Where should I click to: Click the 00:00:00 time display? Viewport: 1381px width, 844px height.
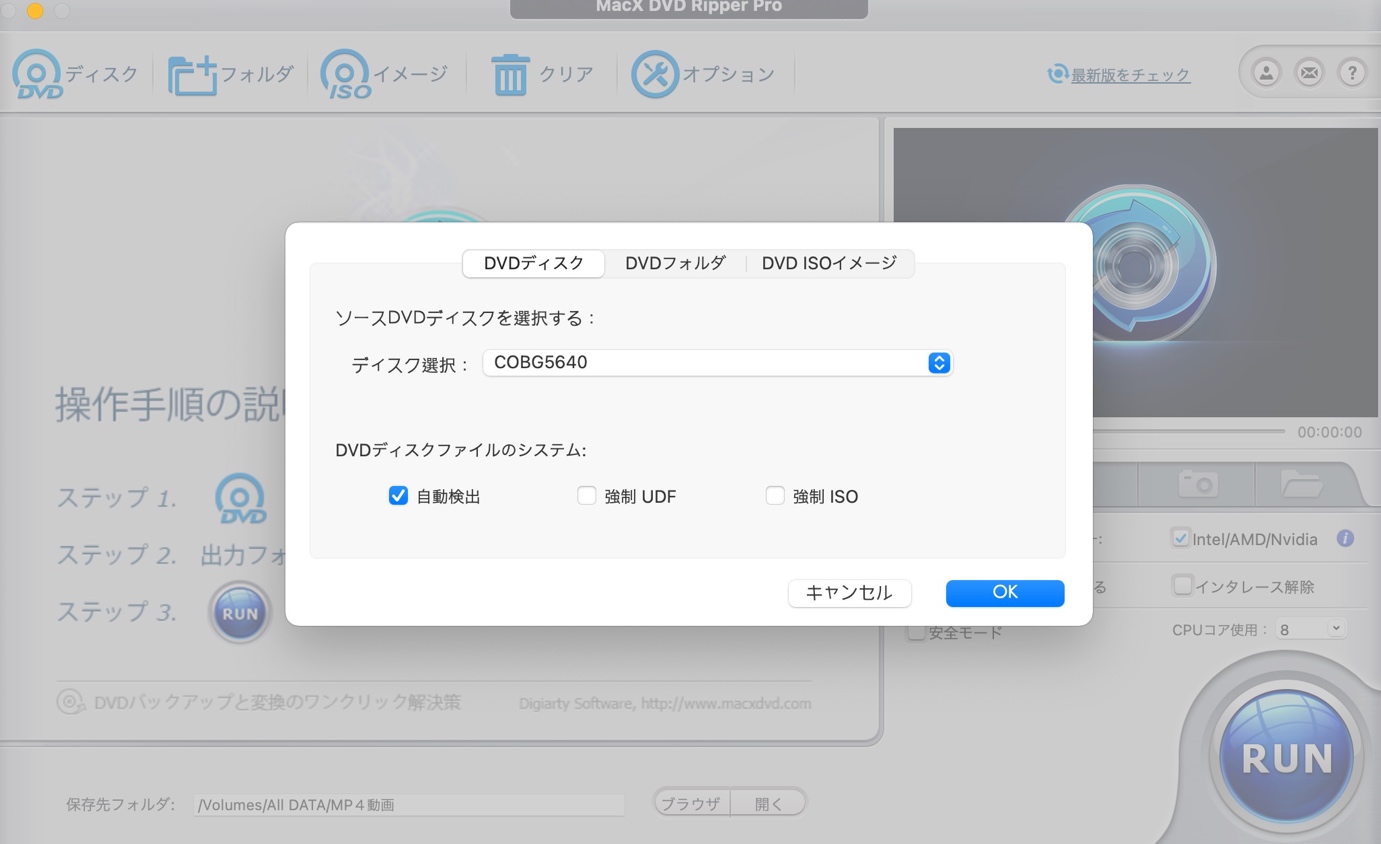pyautogui.click(x=1329, y=432)
